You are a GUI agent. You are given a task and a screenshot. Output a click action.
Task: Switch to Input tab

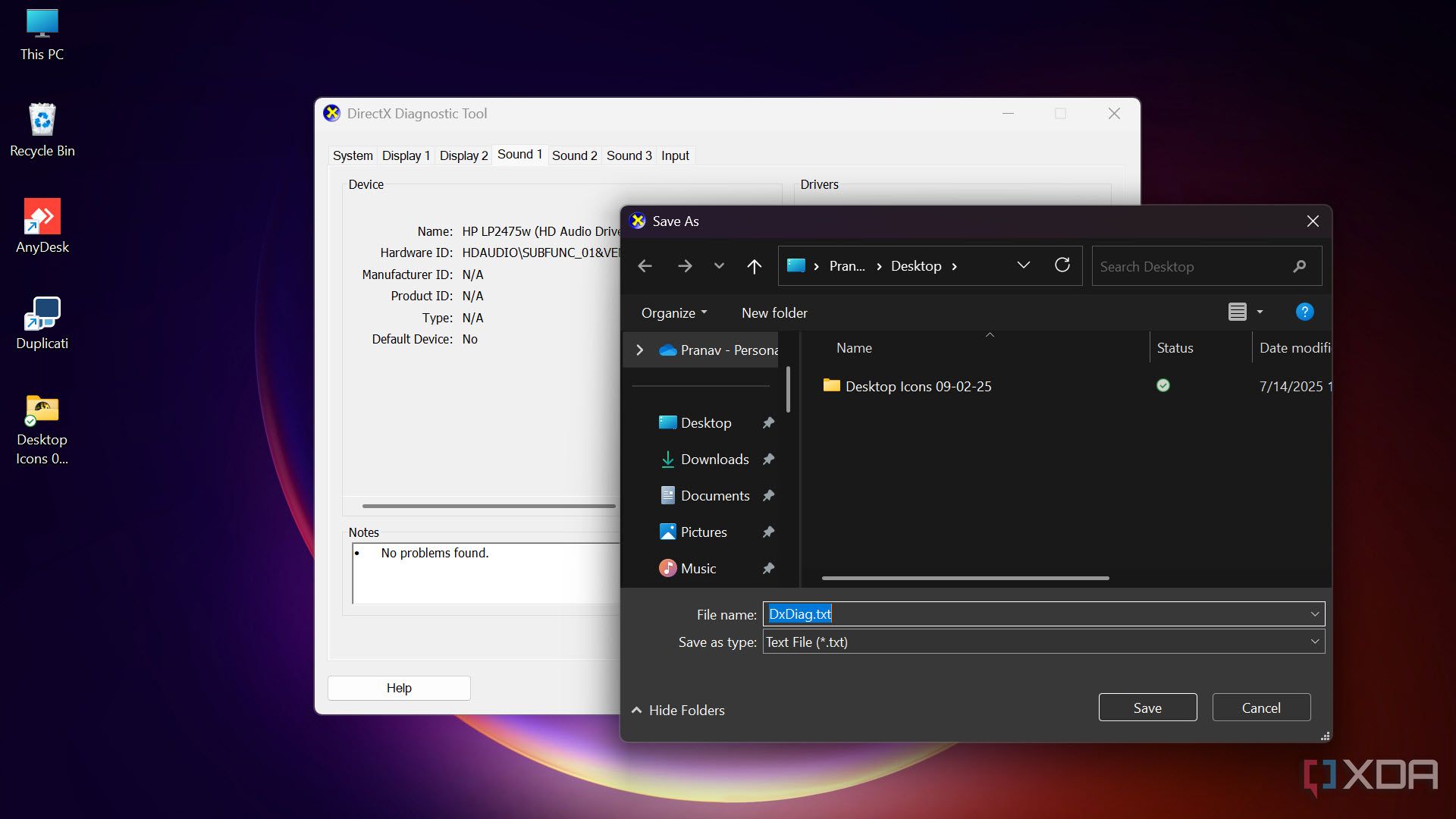click(675, 155)
